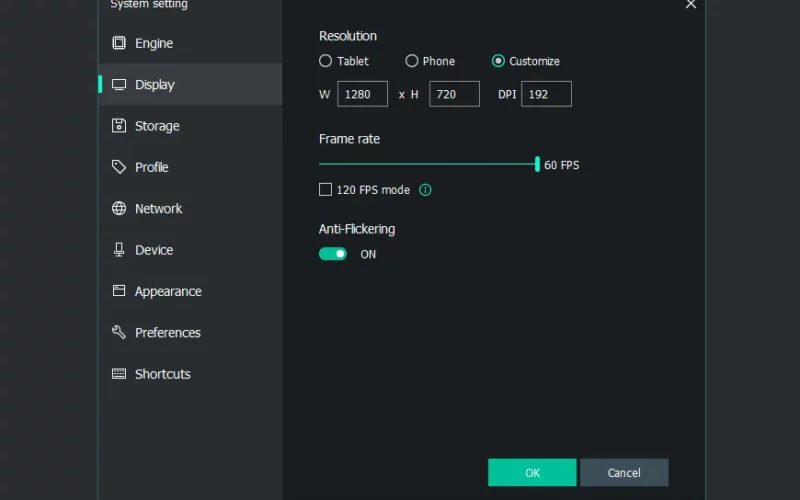The image size is (800, 500).
Task: Select the Tablet resolution radio button
Action: 326,61
